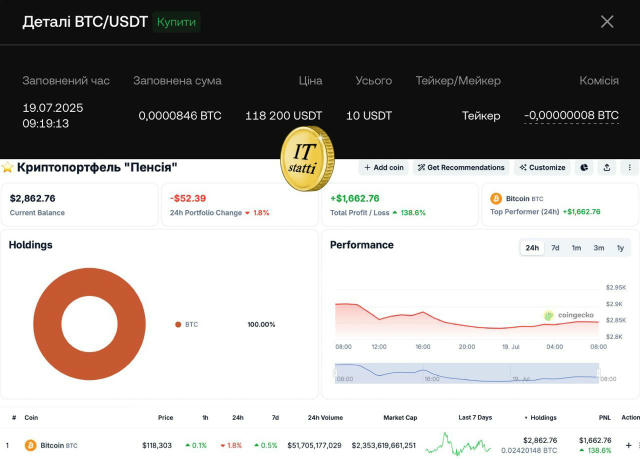Click the 100.00% holdings percentage
The width and height of the screenshot is (640, 459).
[x=261, y=324]
